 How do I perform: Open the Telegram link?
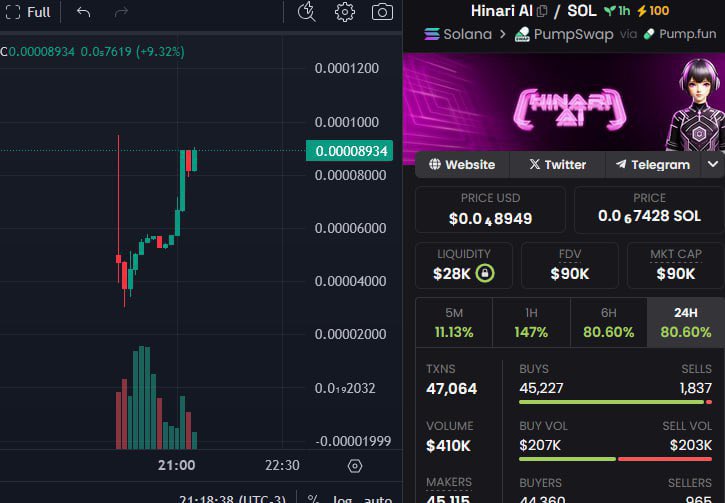[x=653, y=165]
